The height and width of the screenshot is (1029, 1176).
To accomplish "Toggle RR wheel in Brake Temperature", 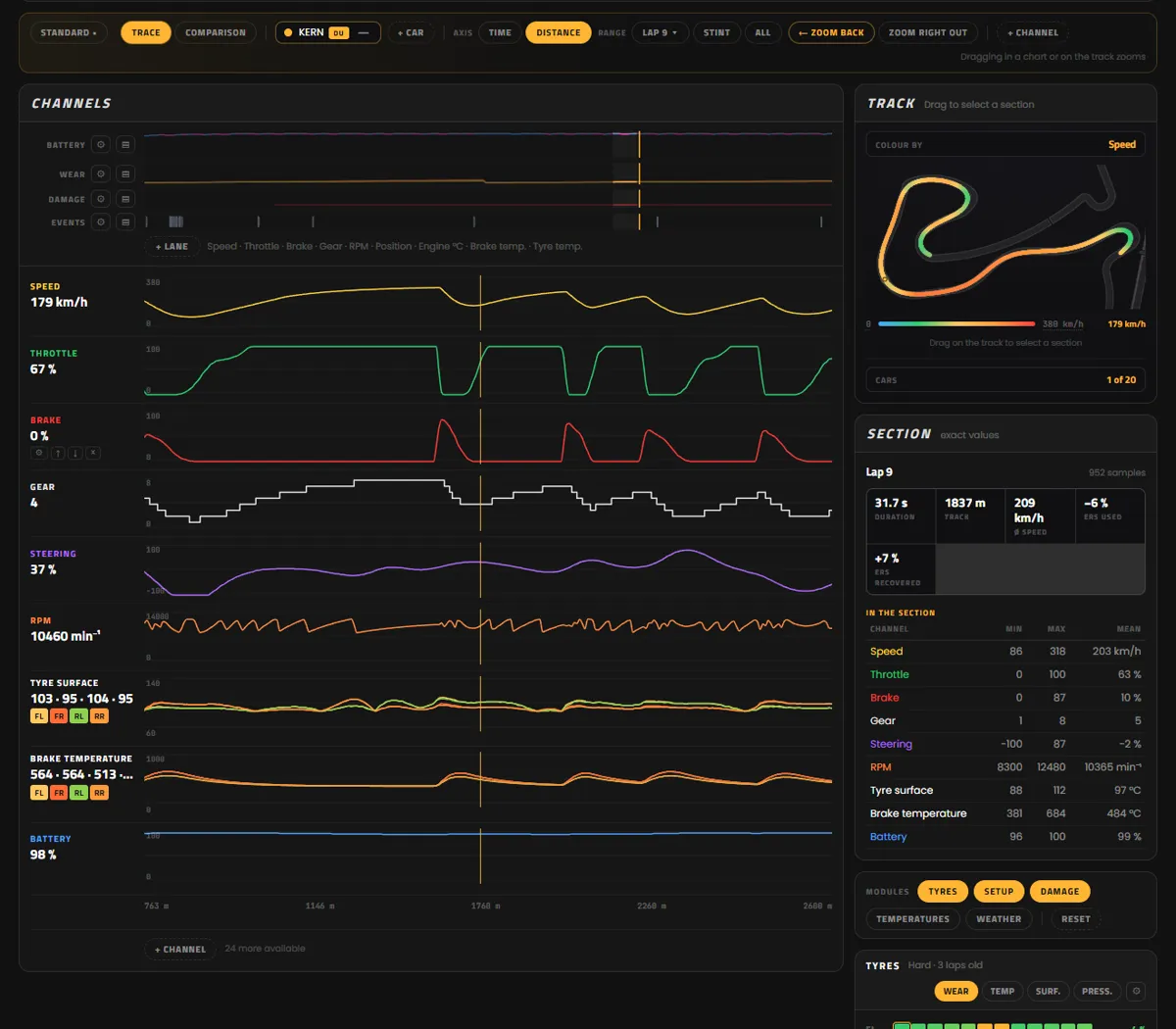I will coord(99,793).
